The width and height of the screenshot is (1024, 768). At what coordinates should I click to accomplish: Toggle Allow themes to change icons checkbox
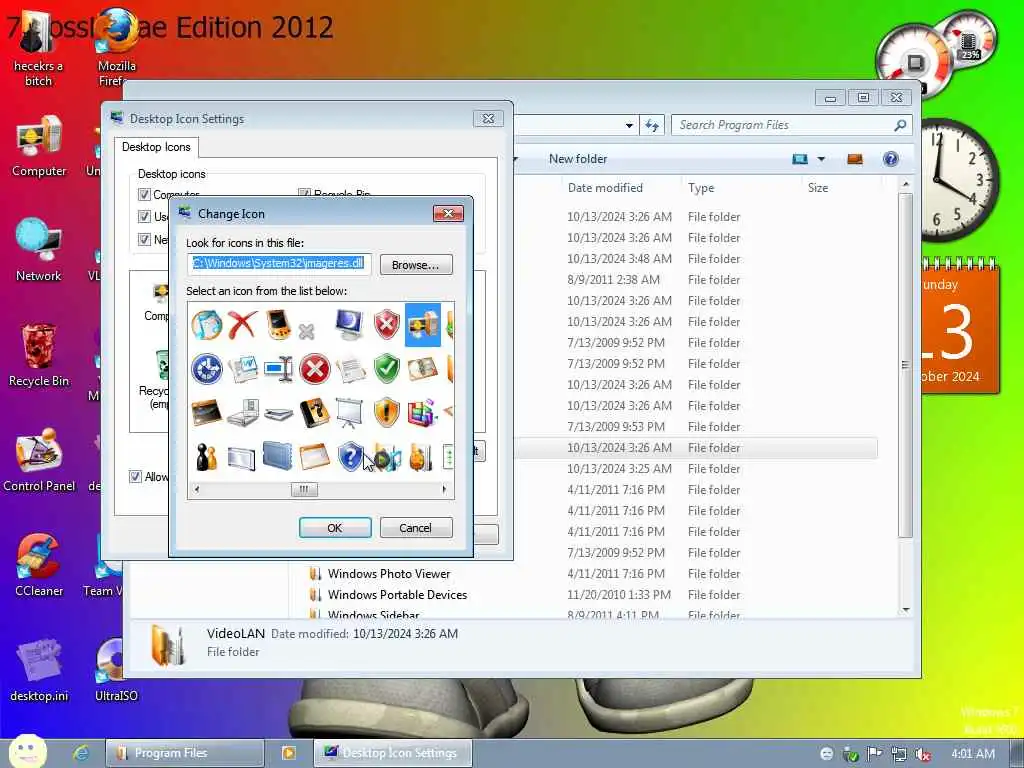coord(135,477)
